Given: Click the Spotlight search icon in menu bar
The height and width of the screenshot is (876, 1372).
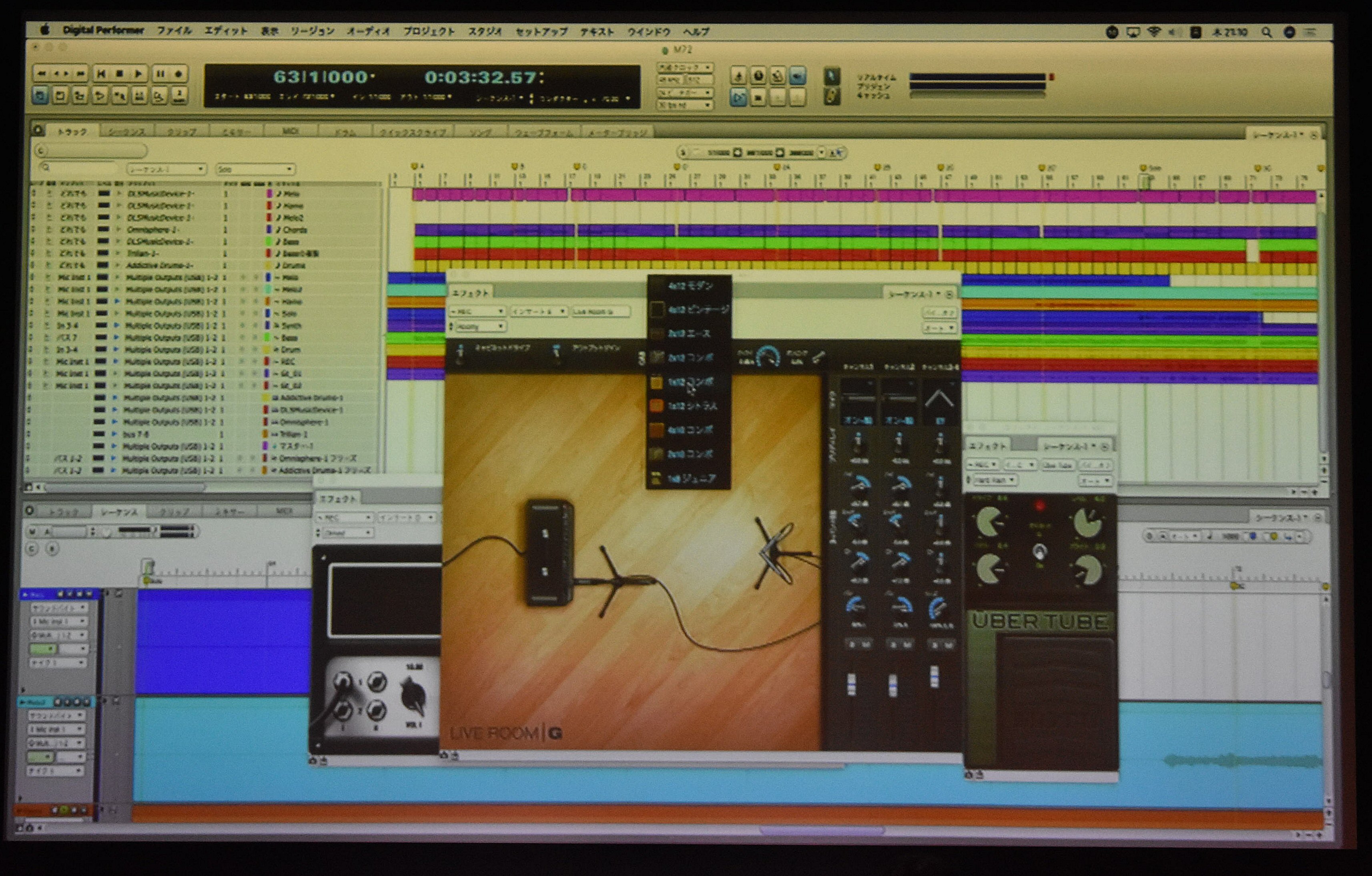Looking at the screenshot, I should (x=1267, y=32).
